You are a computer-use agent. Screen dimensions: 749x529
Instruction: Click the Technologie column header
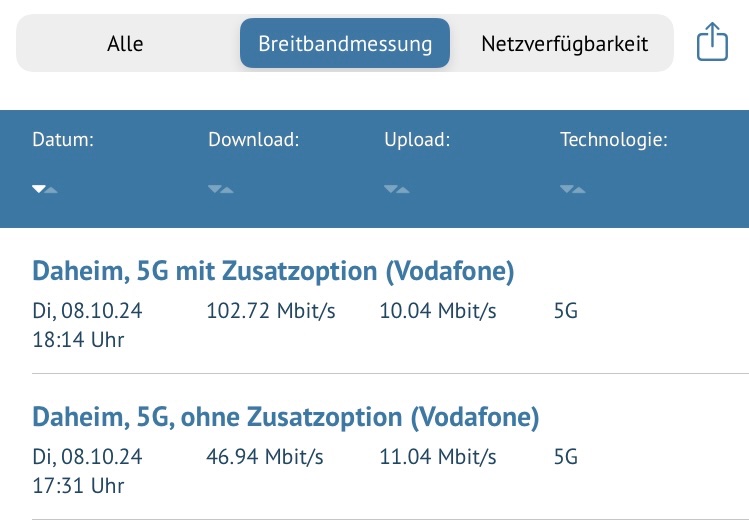pos(613,140)
